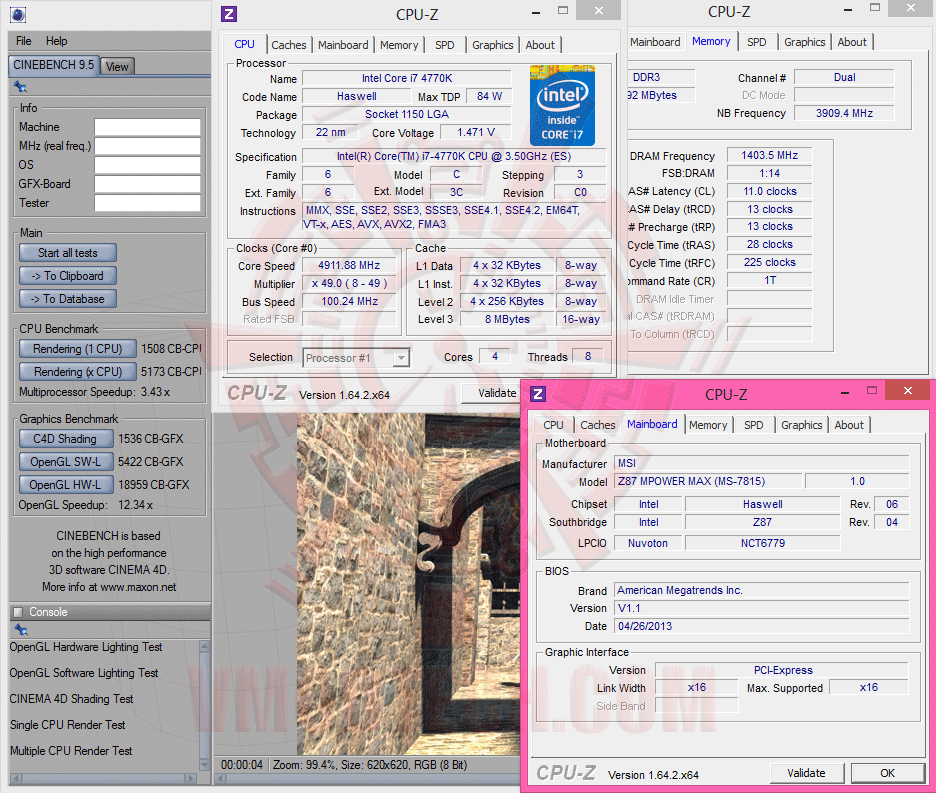This screenshot has width=936, height=793.
Task: Toggle the Console checkbox
Action: coord(18,612)
